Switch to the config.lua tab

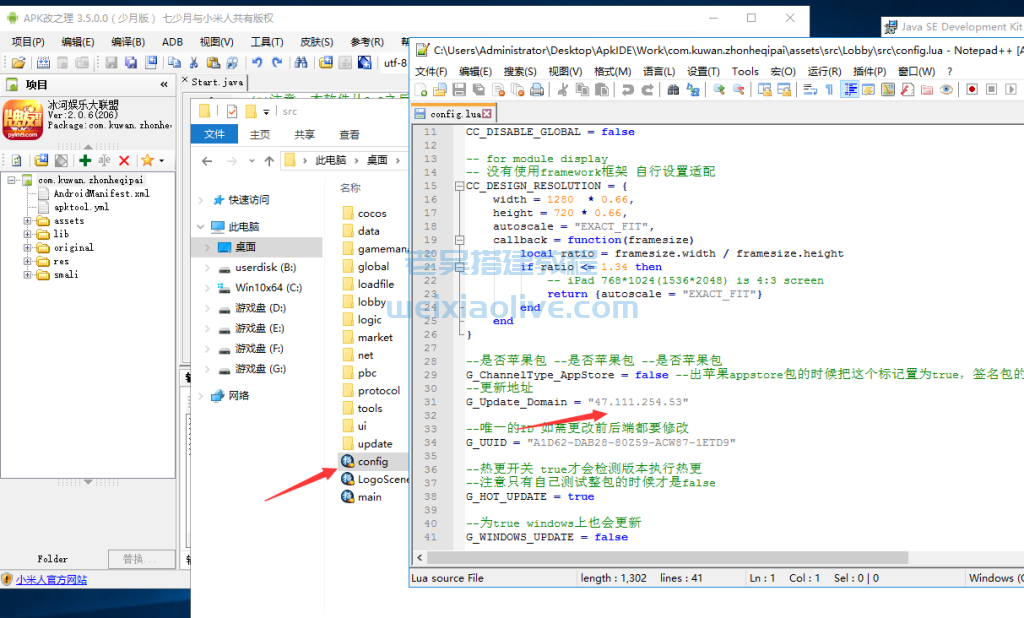coord(453,114)
